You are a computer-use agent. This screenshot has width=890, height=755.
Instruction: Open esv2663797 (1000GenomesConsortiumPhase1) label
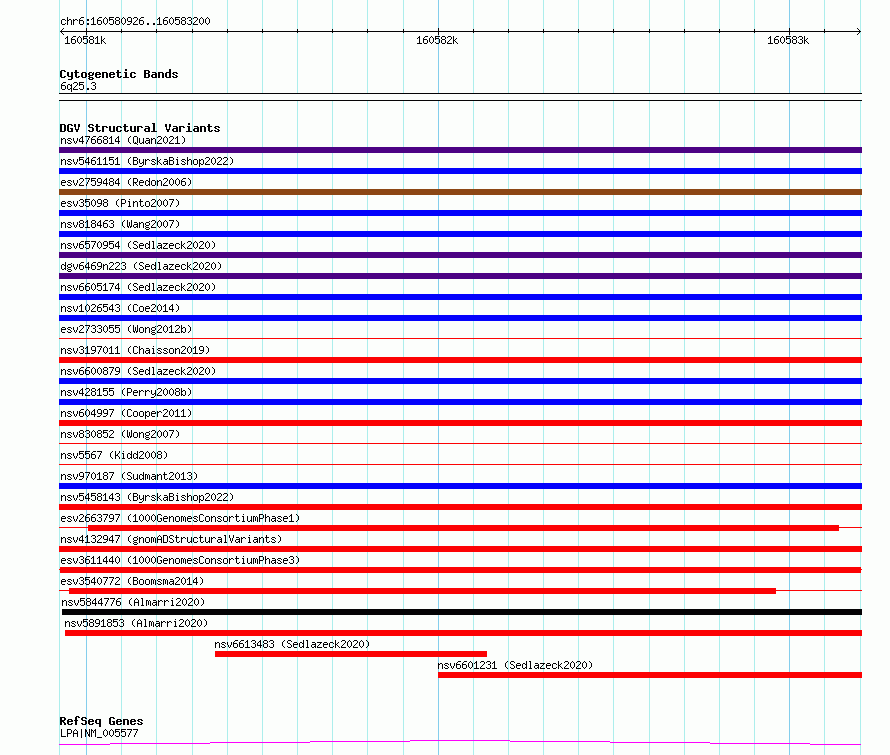[180, 518]
